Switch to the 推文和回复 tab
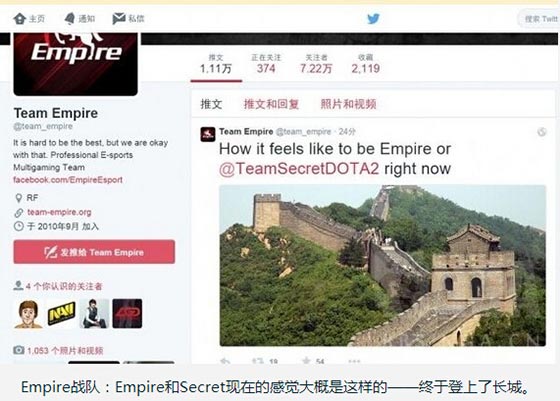560x401 pixels. [x=271, y=104]
